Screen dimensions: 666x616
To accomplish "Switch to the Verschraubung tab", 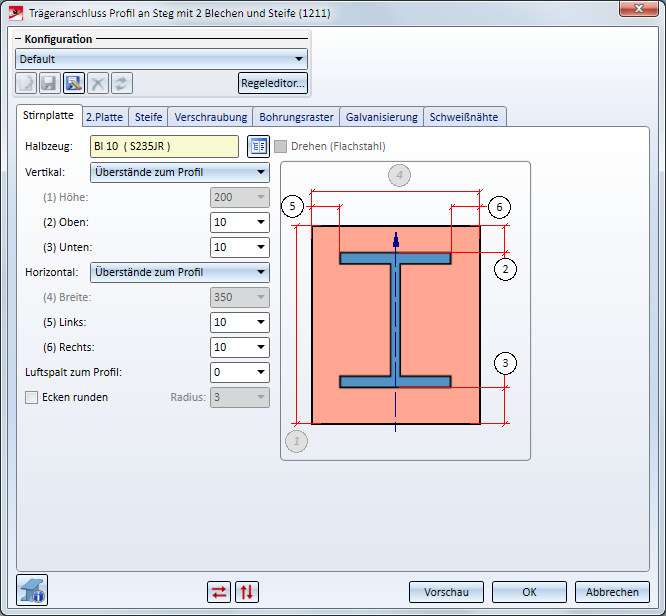I will (210, 117).
